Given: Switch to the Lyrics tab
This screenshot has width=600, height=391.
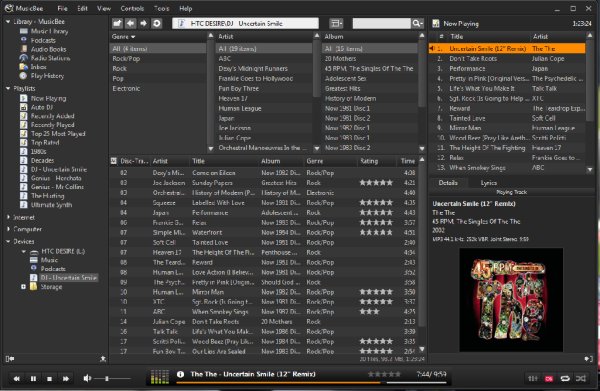Looking at the screenshot, I should (489, 183).
